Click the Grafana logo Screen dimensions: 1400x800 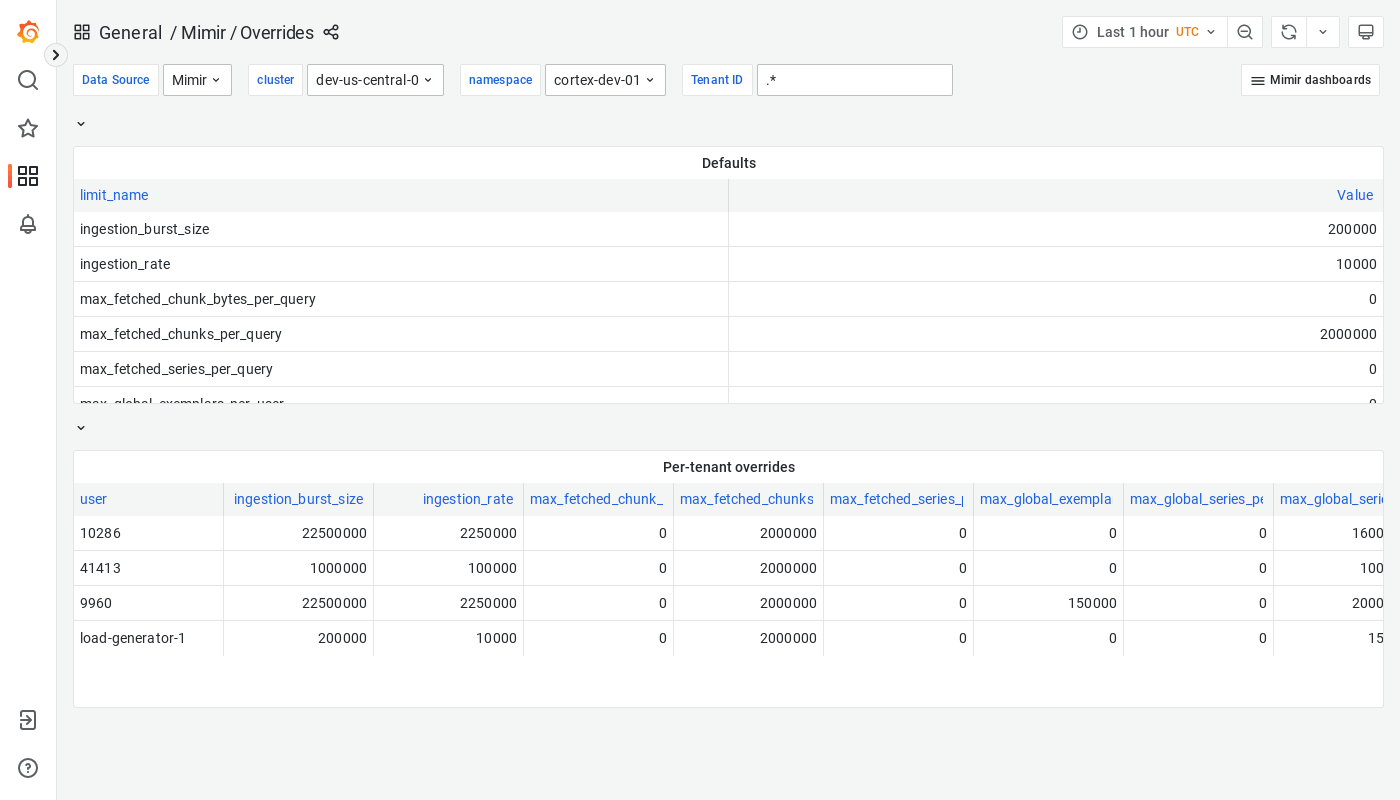tap(28, 32)
